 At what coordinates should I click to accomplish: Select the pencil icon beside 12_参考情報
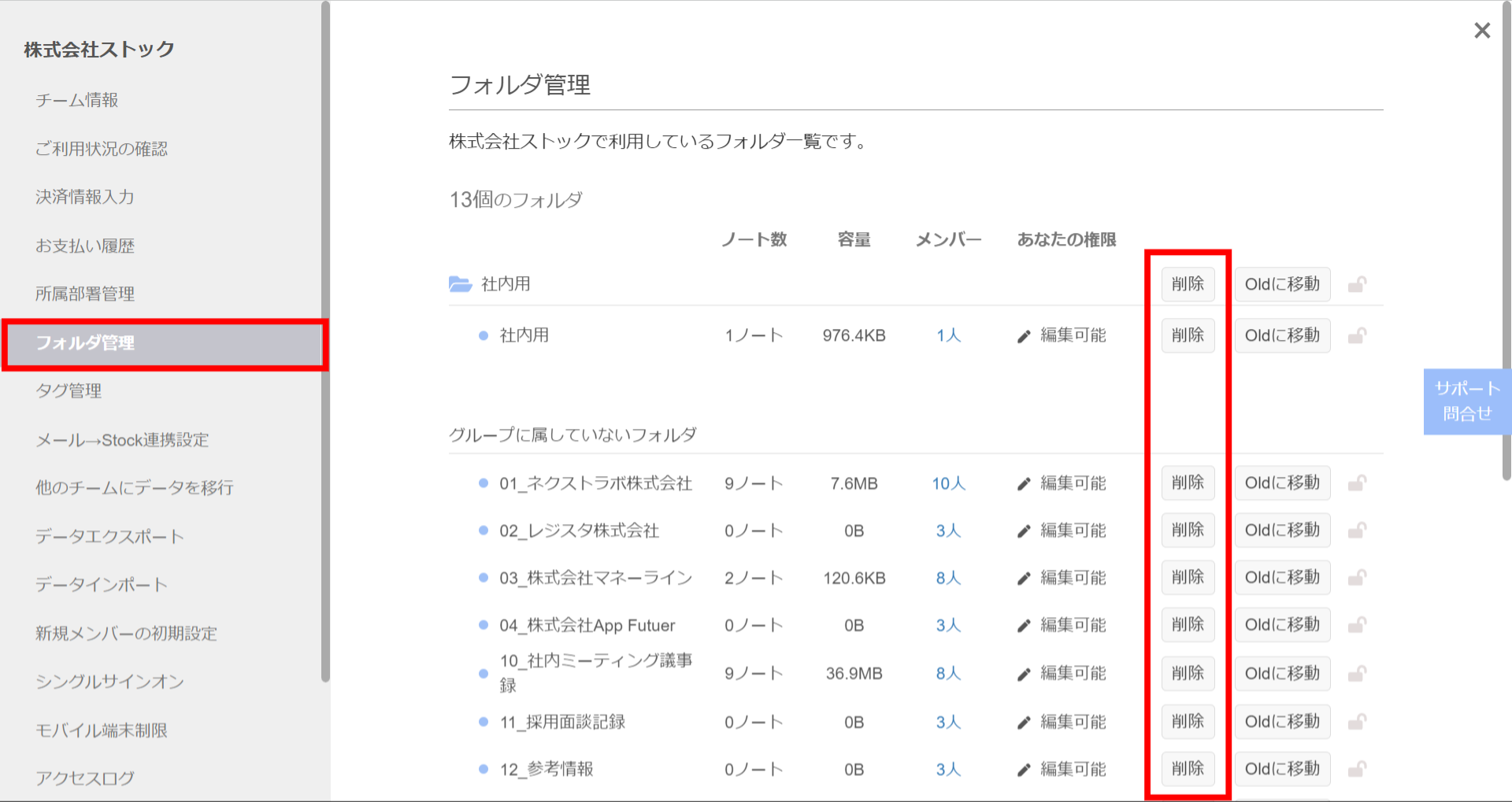coord(1023,769)
